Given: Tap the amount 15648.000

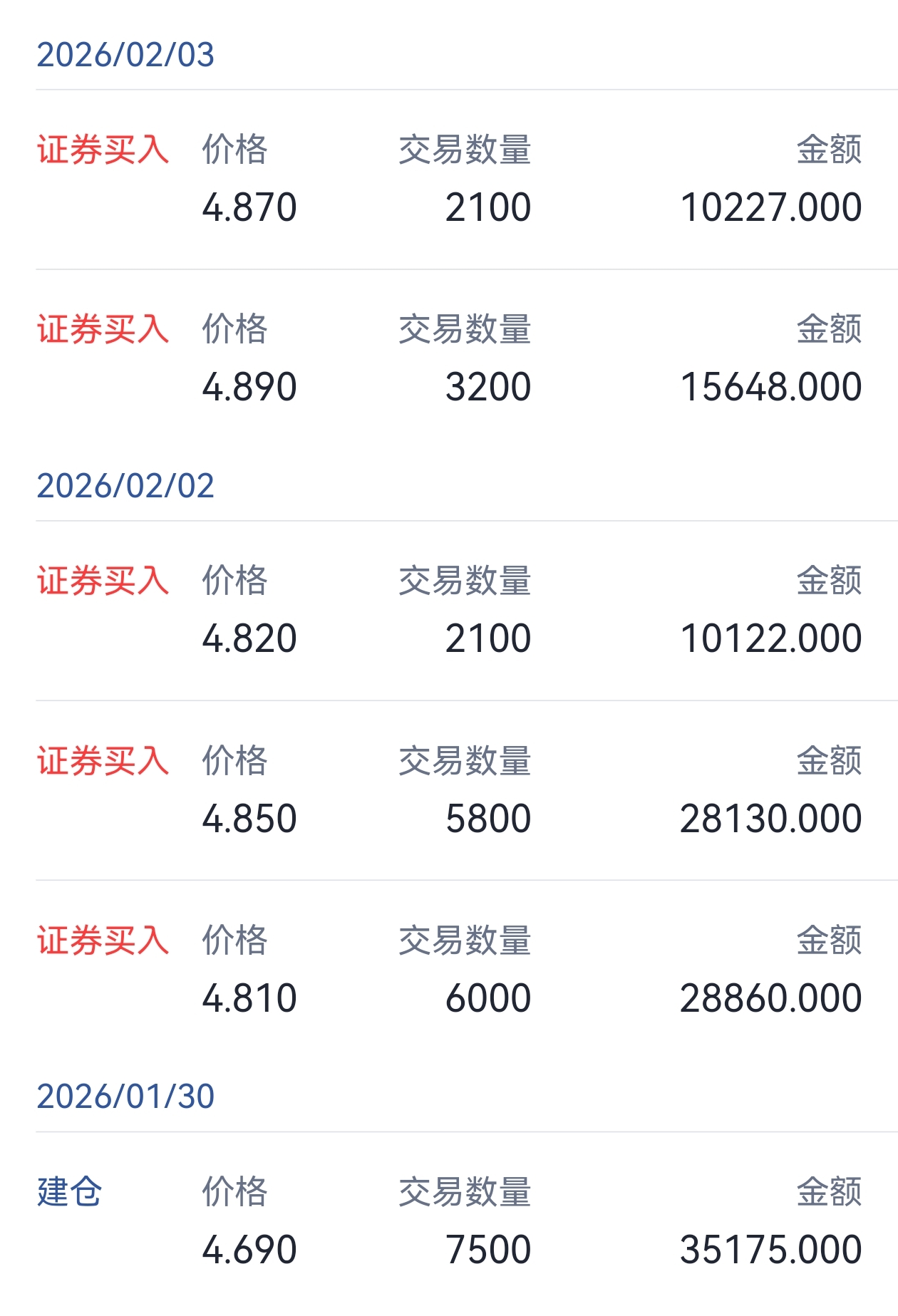Looking at the screenshot, I should pos(771,388).
